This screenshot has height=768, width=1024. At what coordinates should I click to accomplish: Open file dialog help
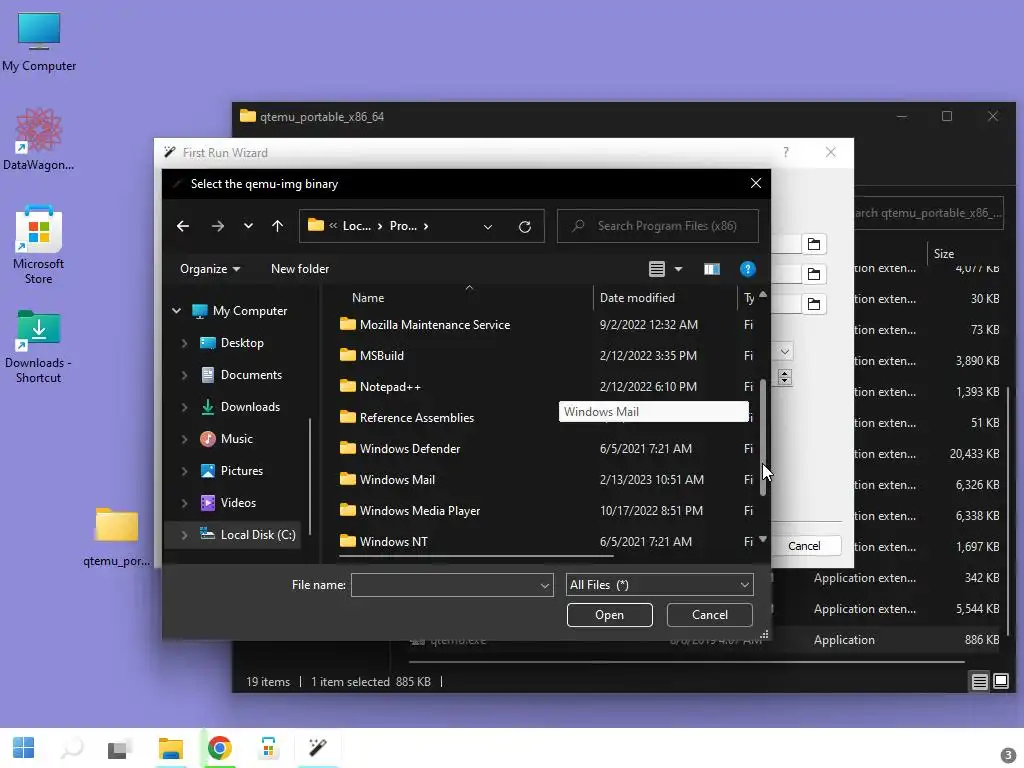(x=748, y=269)
